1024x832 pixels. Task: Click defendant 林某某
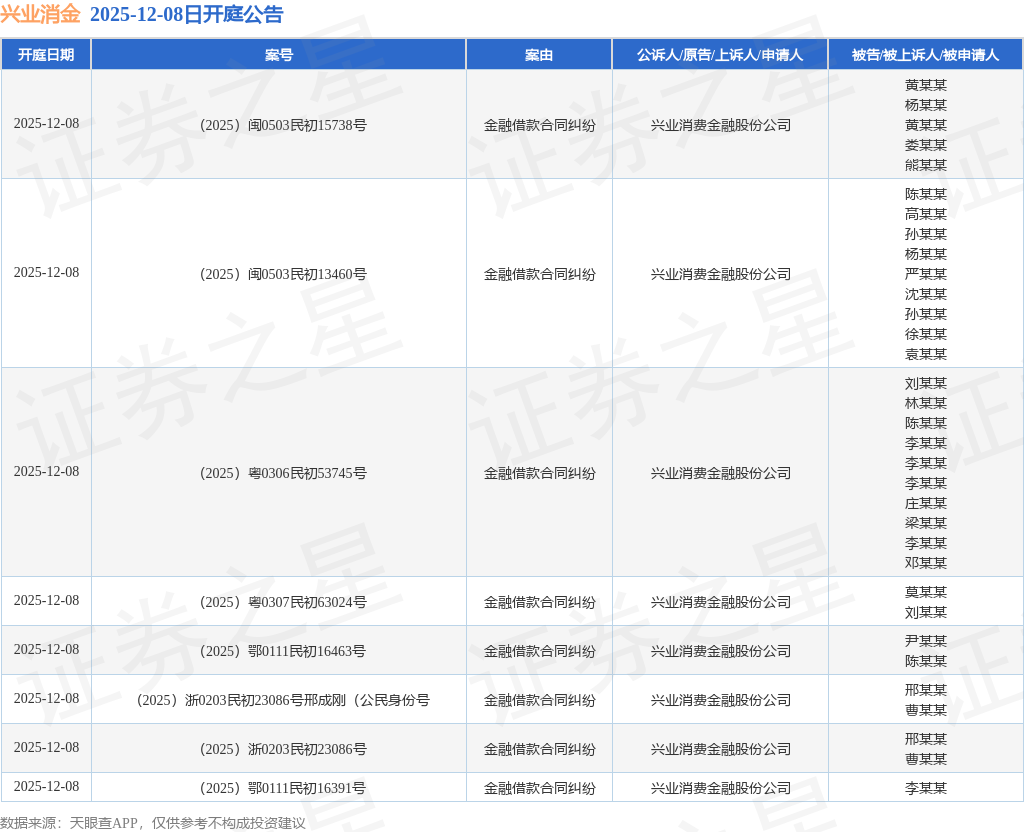pos(925,404)
